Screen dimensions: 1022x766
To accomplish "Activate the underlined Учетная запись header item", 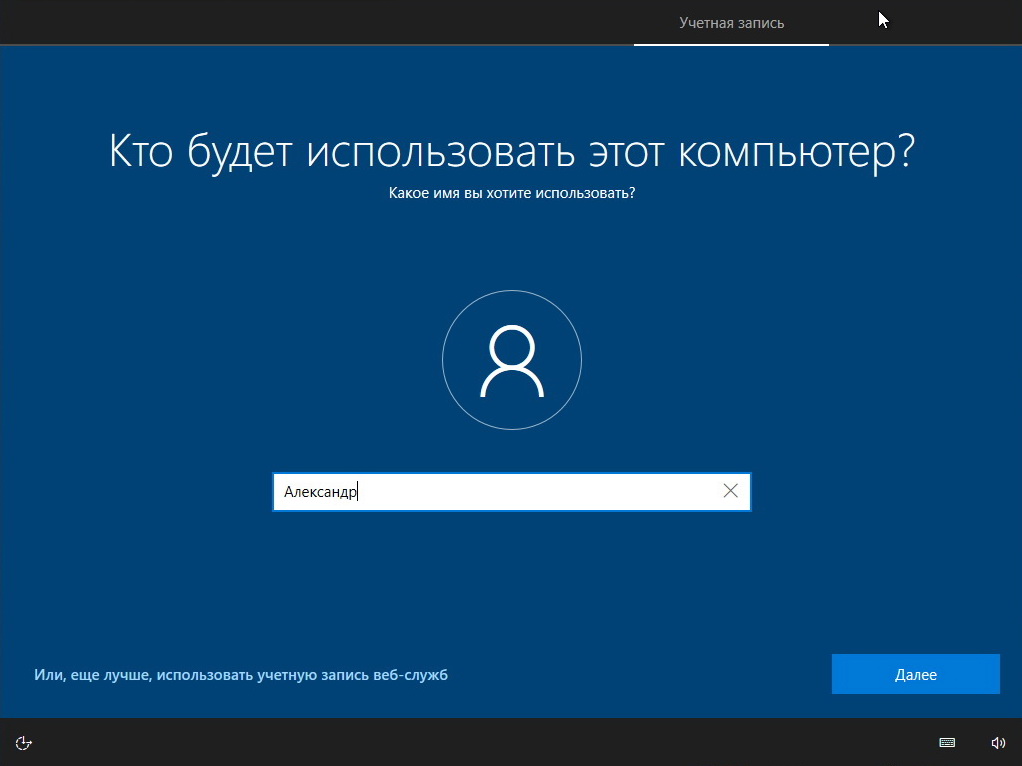I will pos(731,23).
